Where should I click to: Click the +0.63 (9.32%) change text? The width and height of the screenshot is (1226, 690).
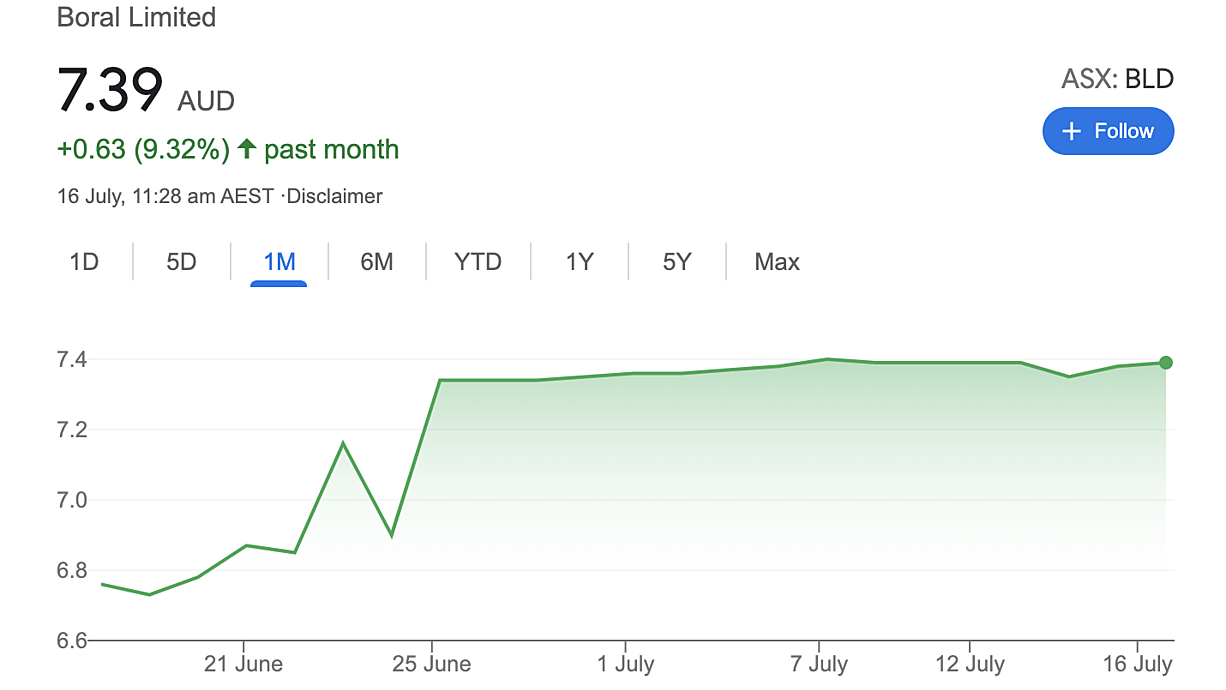coord(143,150)
